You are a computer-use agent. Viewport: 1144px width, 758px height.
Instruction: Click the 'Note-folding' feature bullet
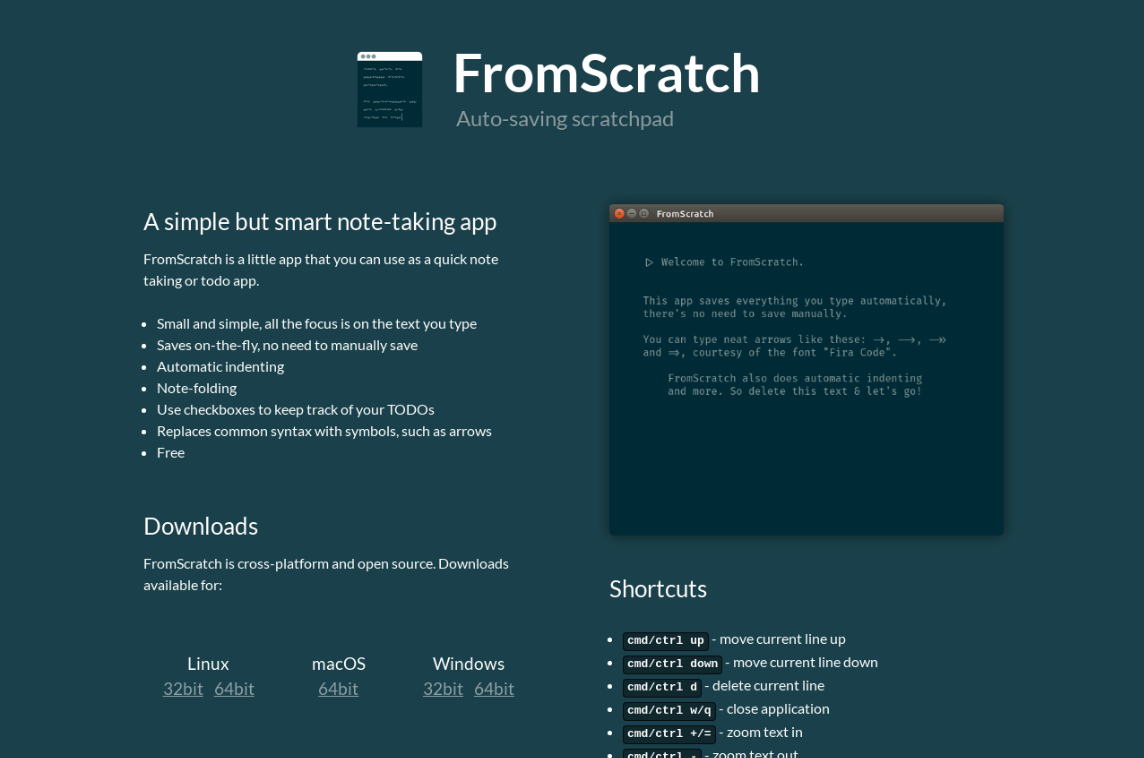click(197, 388)
